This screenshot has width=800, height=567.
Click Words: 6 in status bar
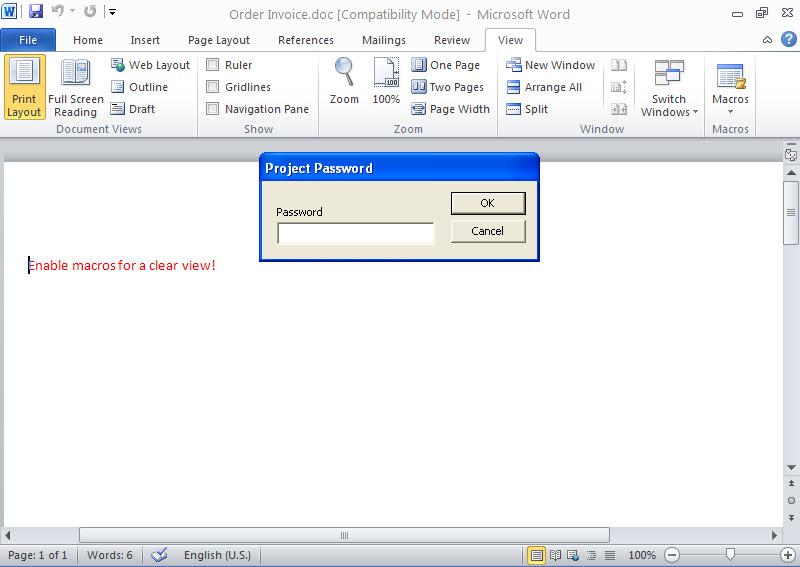(110, 555)
